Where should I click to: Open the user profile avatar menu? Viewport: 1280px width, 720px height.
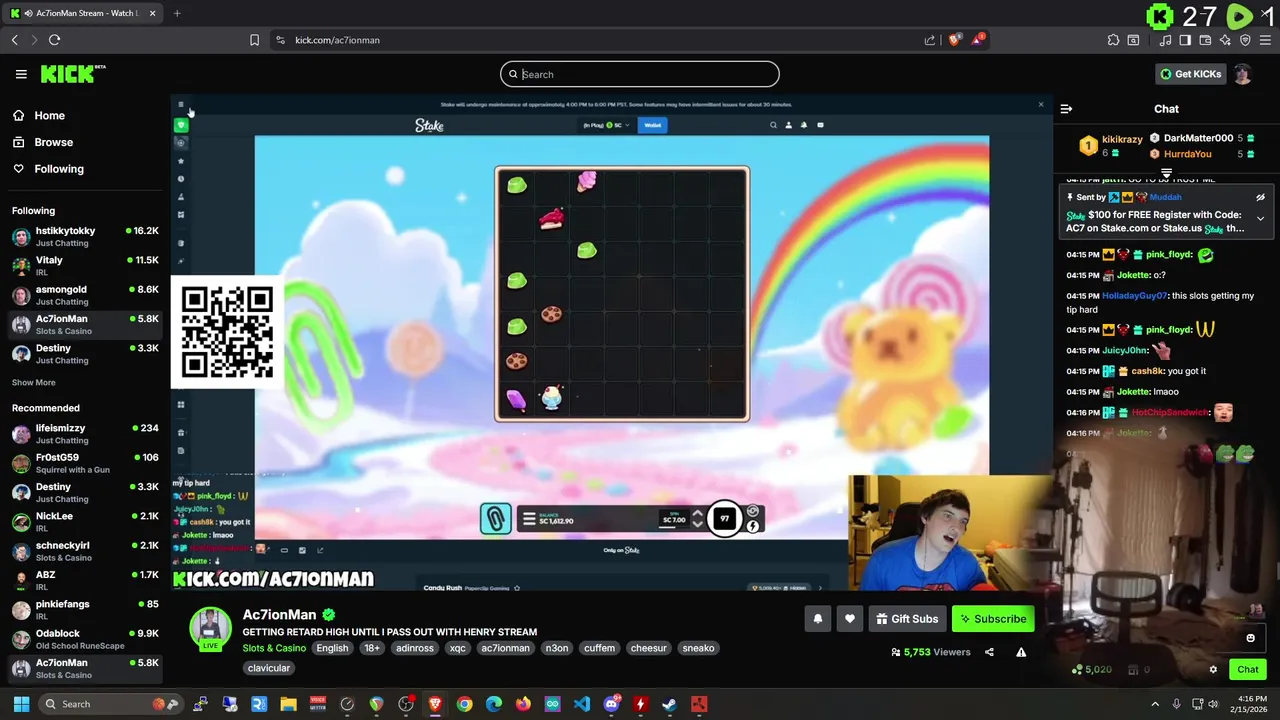coord(1242,74)
